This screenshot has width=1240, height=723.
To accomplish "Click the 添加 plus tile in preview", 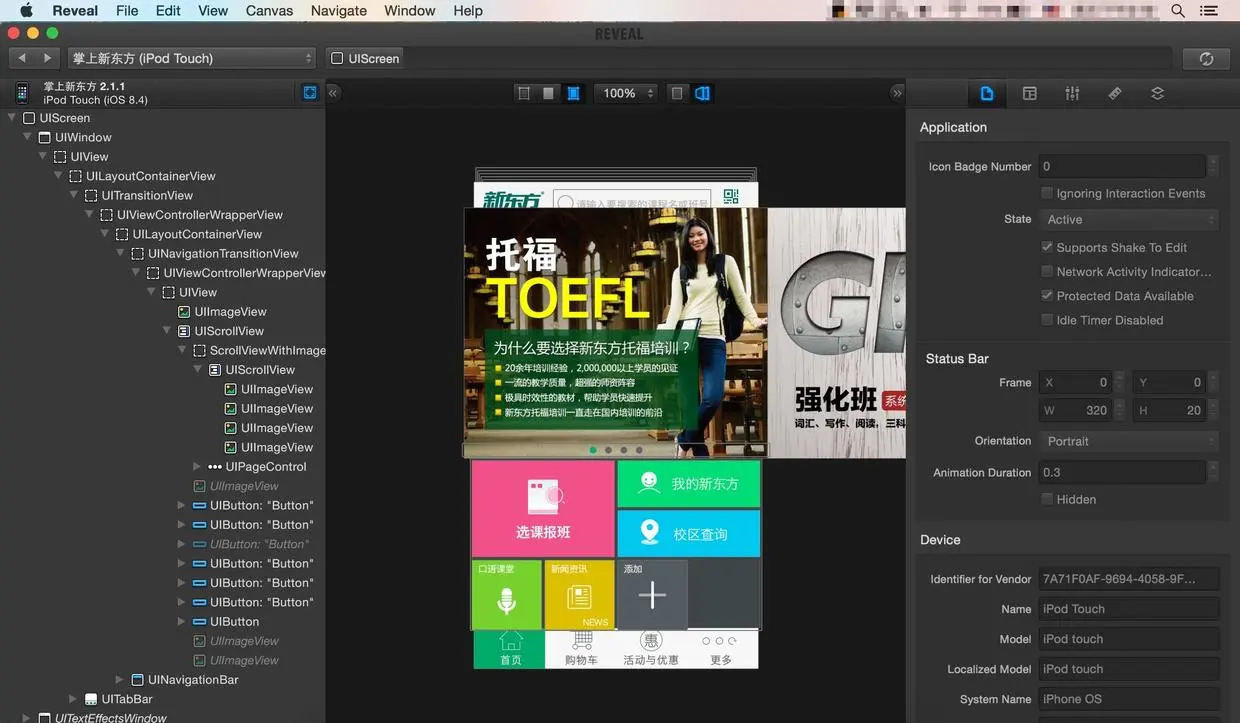I will coord(652,594).
